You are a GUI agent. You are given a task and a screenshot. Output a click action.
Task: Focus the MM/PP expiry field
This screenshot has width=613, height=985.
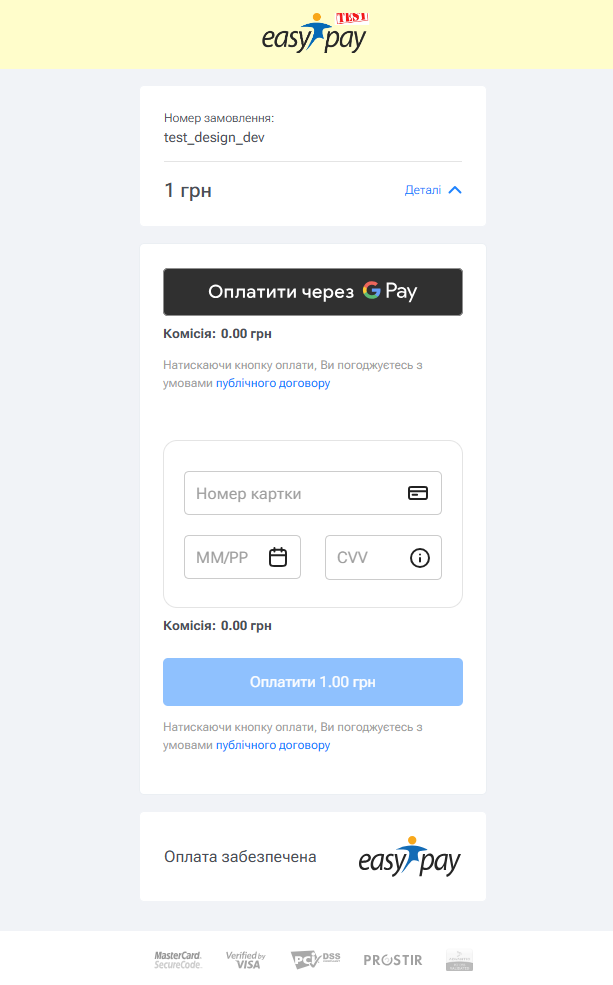[x=242, y=557]
